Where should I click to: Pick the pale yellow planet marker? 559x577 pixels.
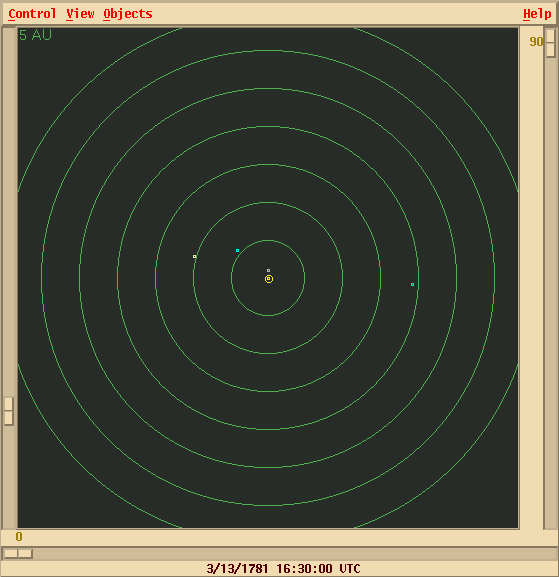[x=195, y=256]
